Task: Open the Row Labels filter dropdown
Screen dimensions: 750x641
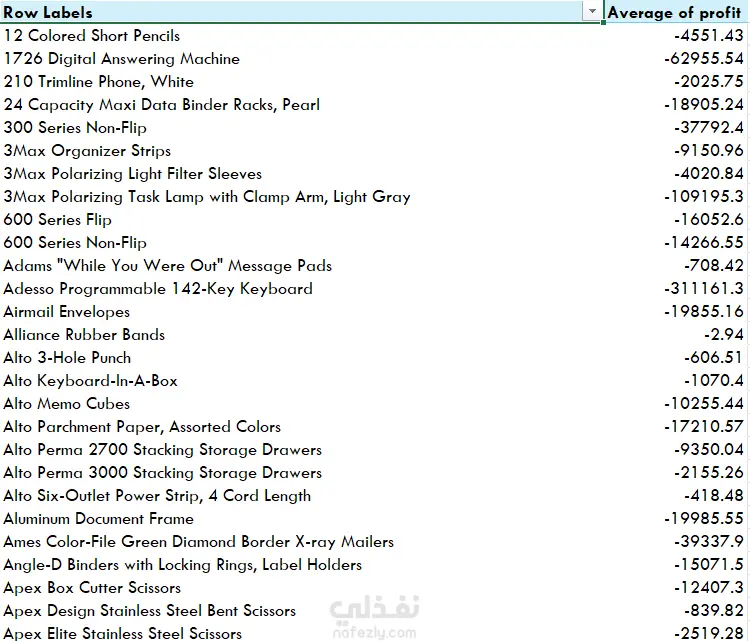Action: 592,11
